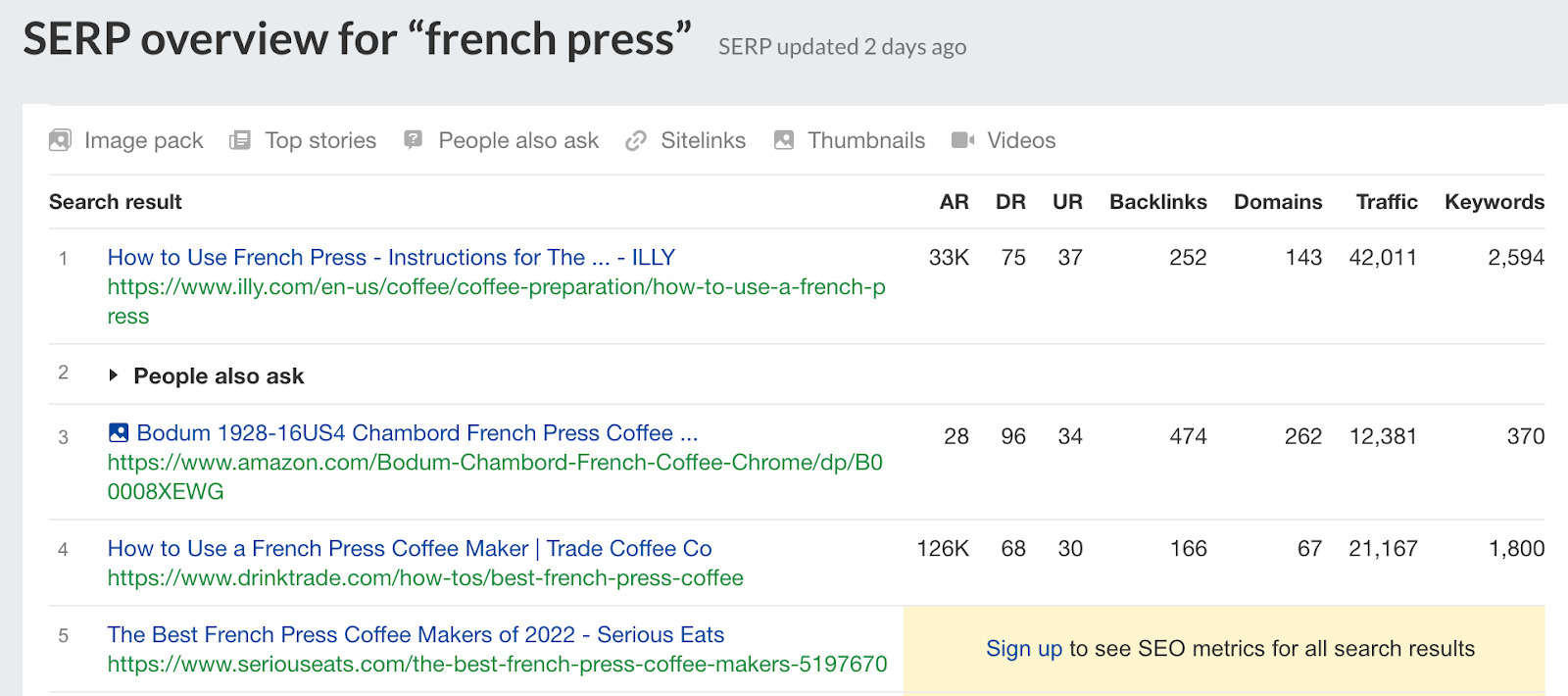Image resolution: width=1568 pixels, height=696 pixels.
Task: Open the Bodum Chambord French Press title
Action: (x=417, y=432)
